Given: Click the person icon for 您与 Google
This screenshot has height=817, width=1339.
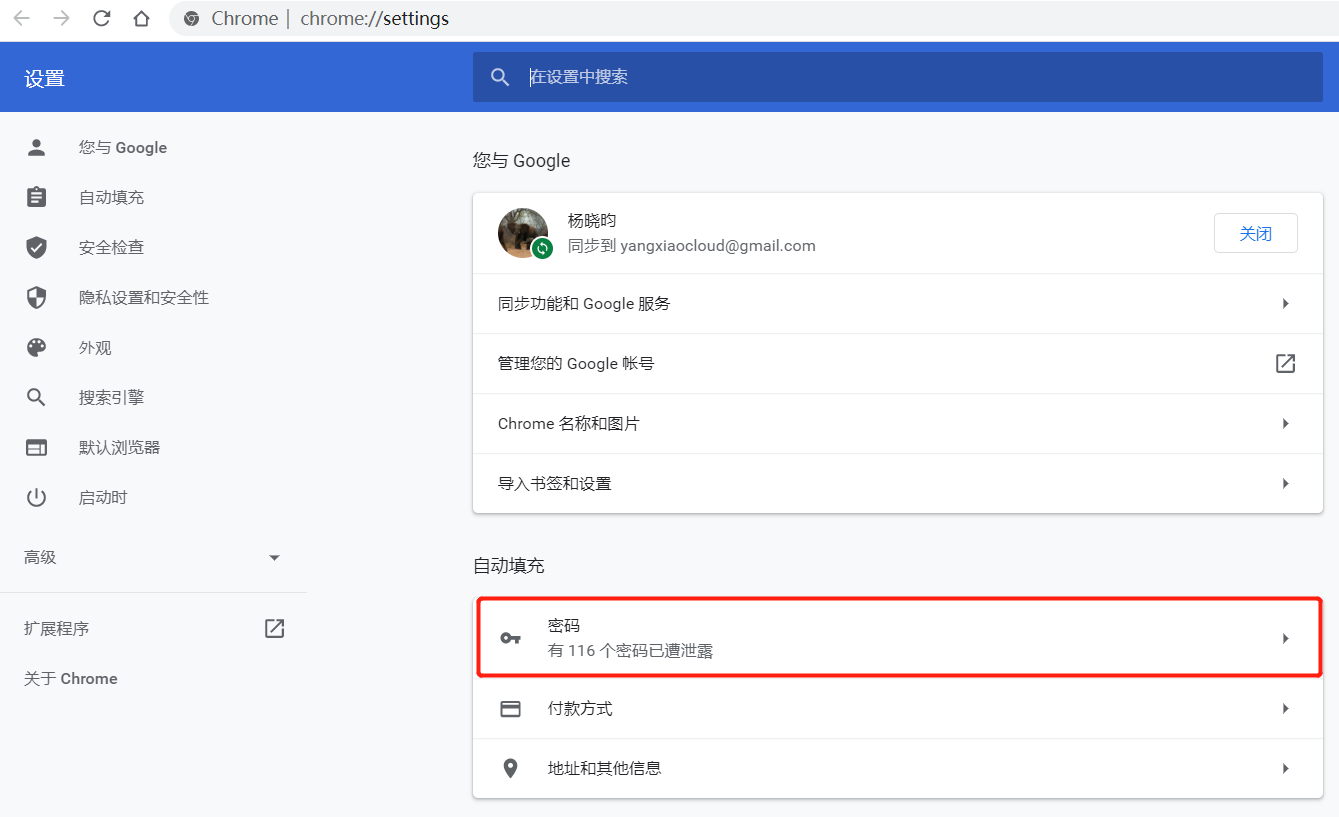Looking at the screenshot, I should click(37, 147).
